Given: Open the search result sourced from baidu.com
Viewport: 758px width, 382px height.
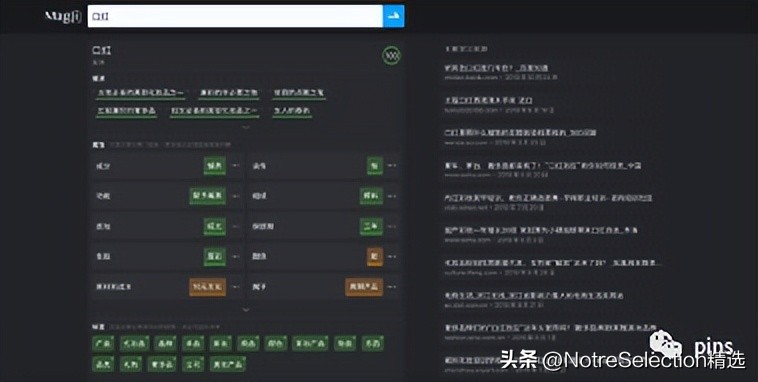Looking at the screenshot, I should pos(496,68).
